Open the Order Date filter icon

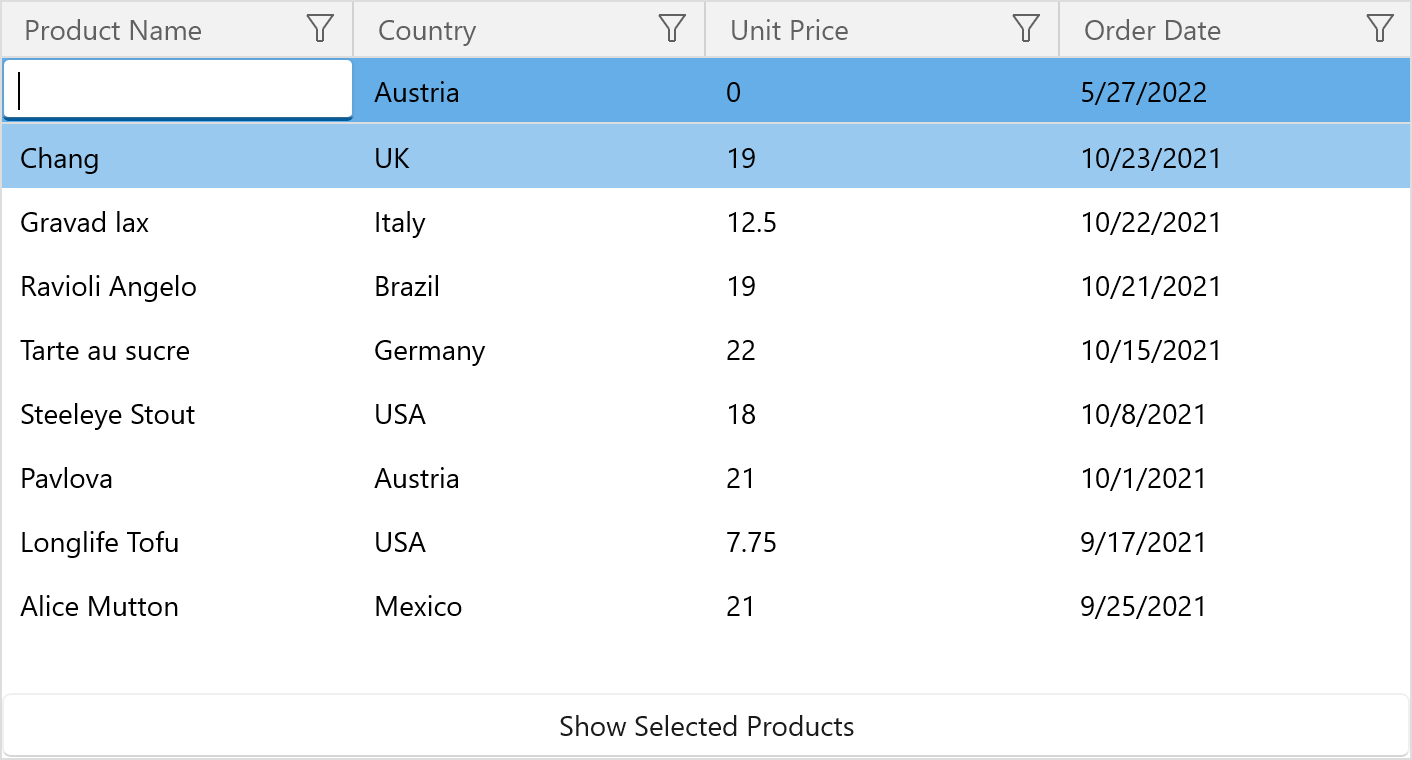tap(1379, 29)
